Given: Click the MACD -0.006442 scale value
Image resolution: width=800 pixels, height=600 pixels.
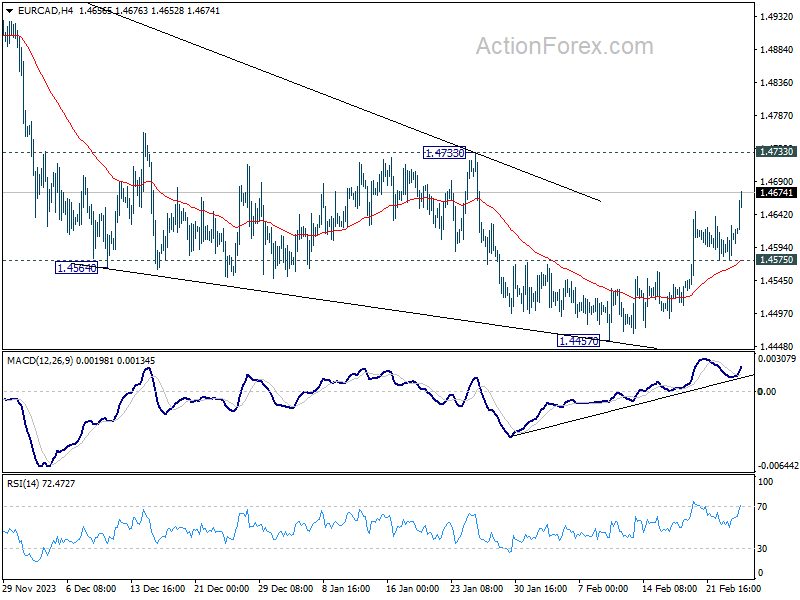Looking at the screenshot, I should click(x=778, y=466).
